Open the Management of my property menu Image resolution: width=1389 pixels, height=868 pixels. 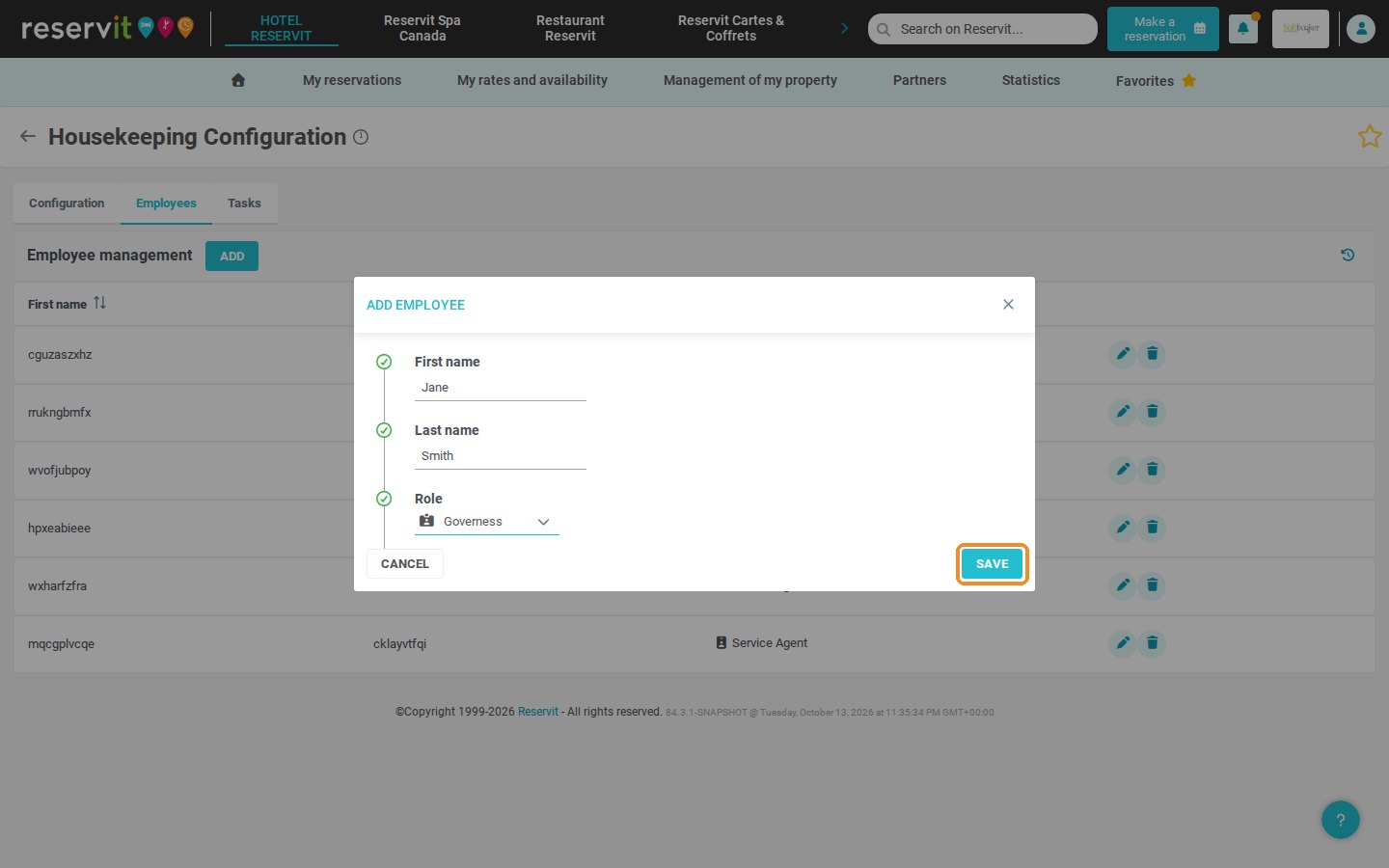coord(750,80)
